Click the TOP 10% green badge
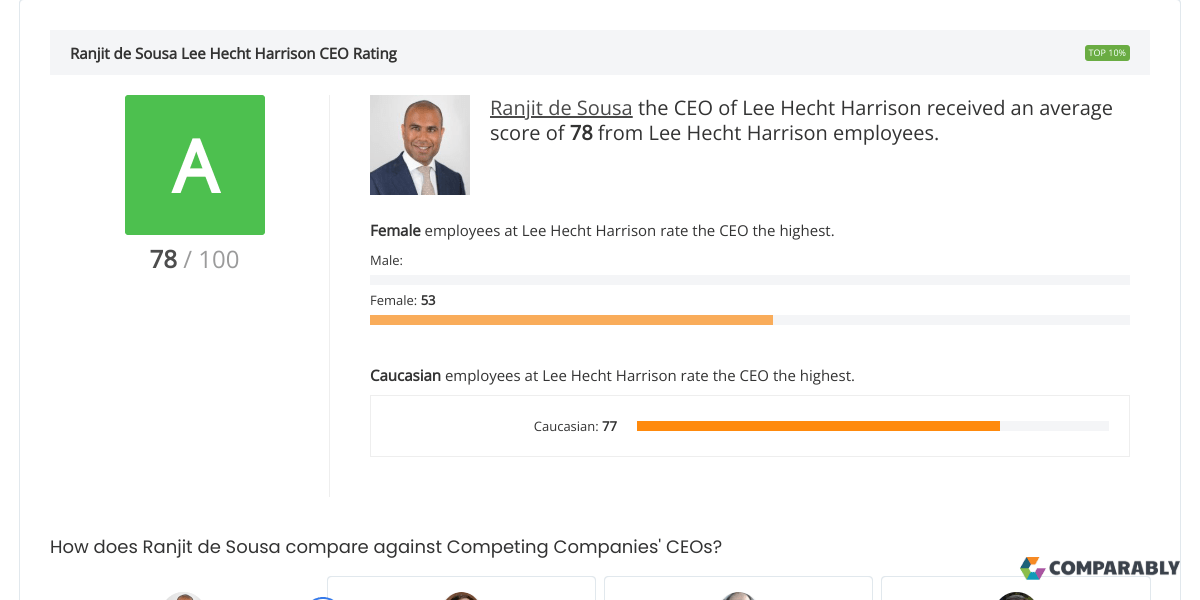The image size is (1200, 600). (1107, 53)
